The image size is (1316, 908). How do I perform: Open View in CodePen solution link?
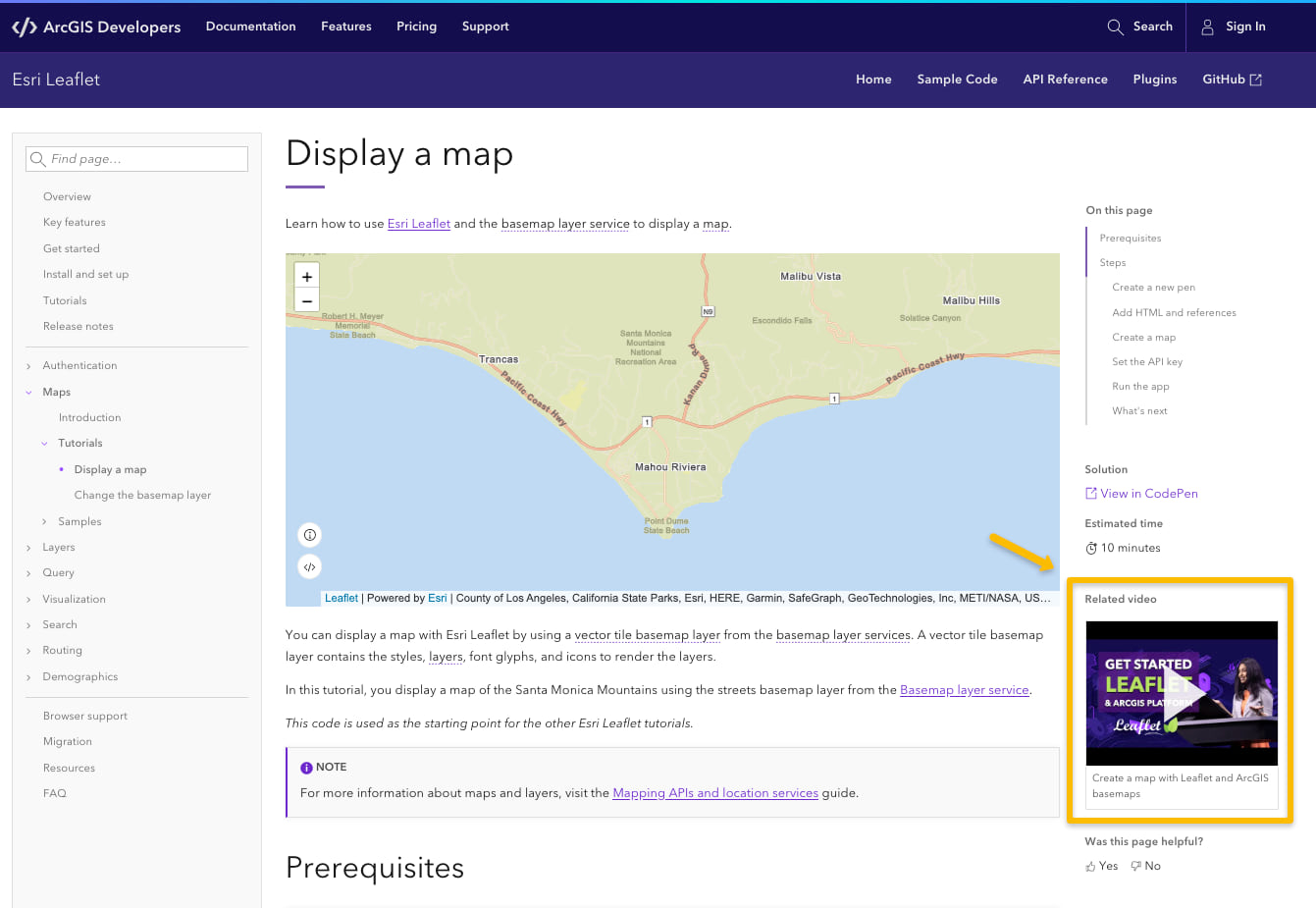[1141, 494]
